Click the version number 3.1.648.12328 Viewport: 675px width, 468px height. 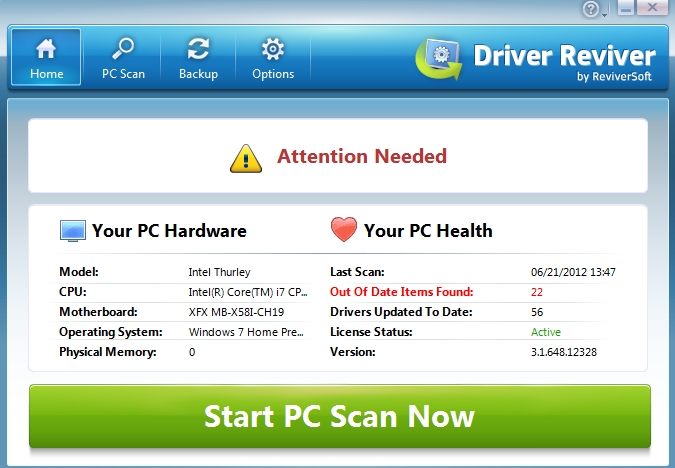point(564,352)
